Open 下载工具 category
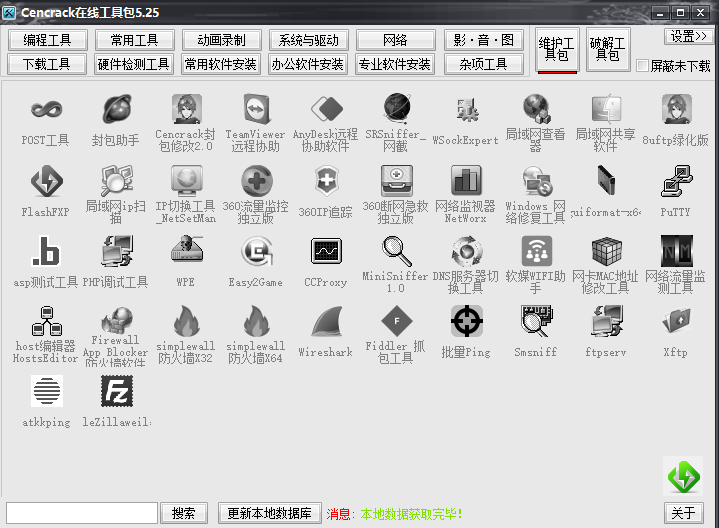This screenshot has height=528, width=719. (x=47, y=64)
